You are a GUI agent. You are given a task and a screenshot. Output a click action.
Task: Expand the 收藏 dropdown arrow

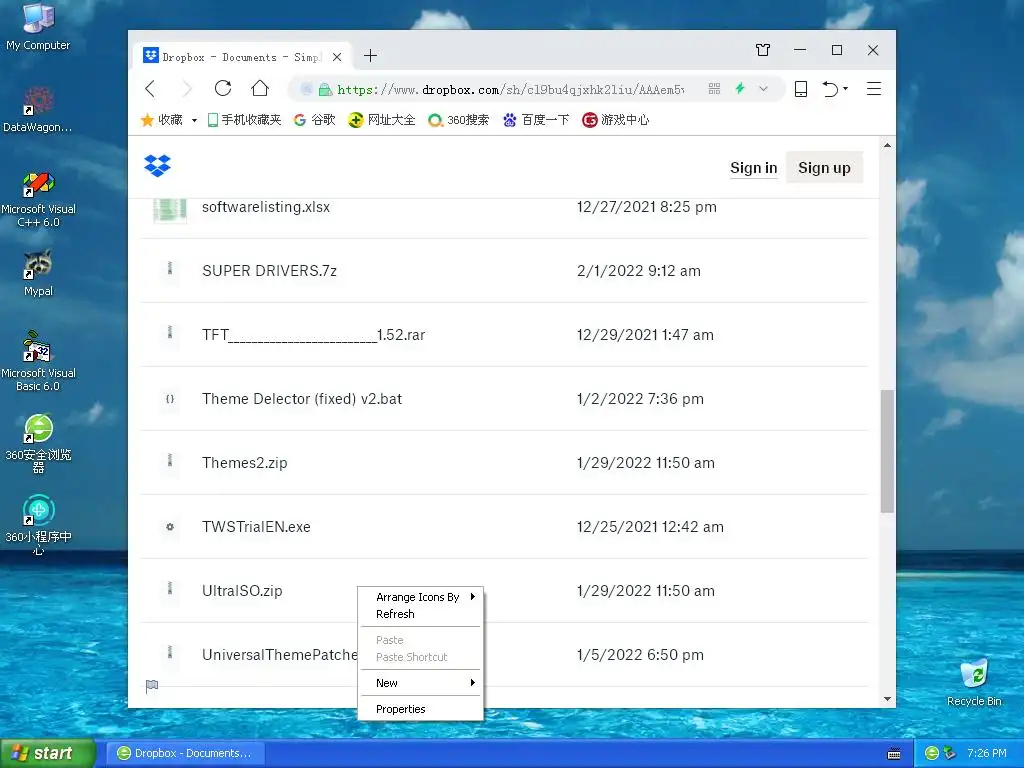coord(194,121)
